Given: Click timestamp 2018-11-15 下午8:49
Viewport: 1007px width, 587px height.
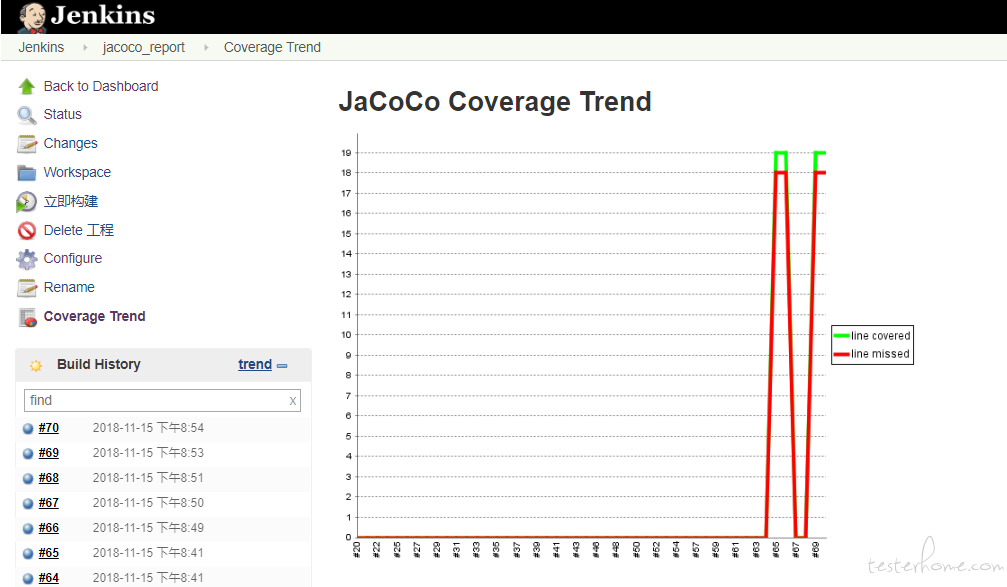Looking at the screenshot, I should (x=148, y=529).
